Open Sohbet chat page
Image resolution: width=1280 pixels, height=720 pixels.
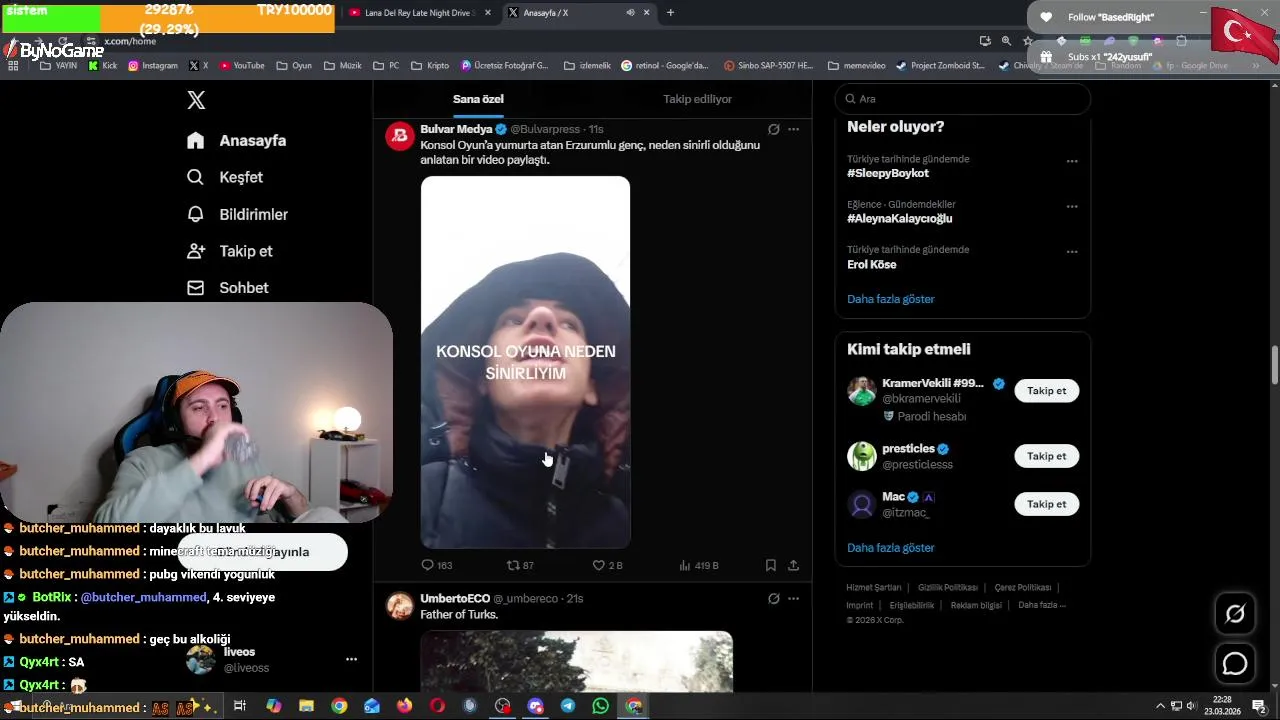coord(228,288)
